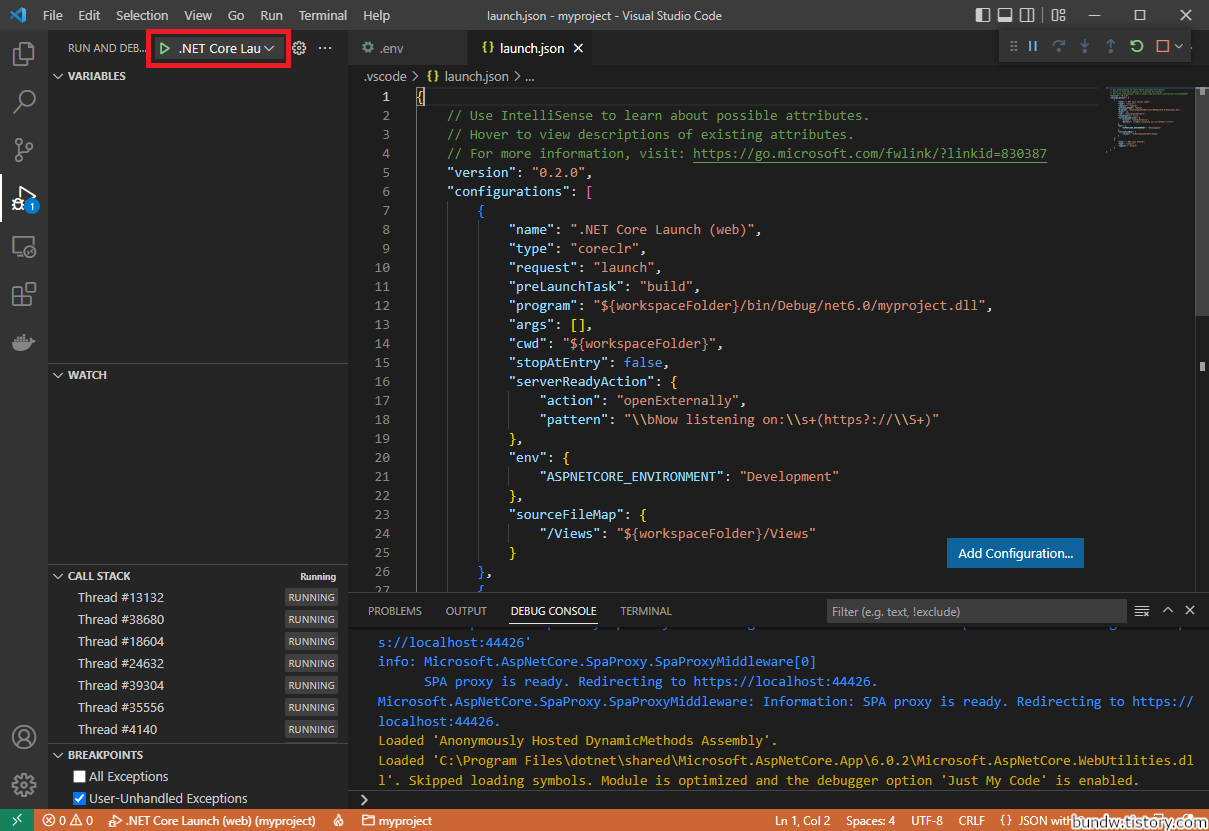Toggle the bottom panel layout icon

[1006, 15]
